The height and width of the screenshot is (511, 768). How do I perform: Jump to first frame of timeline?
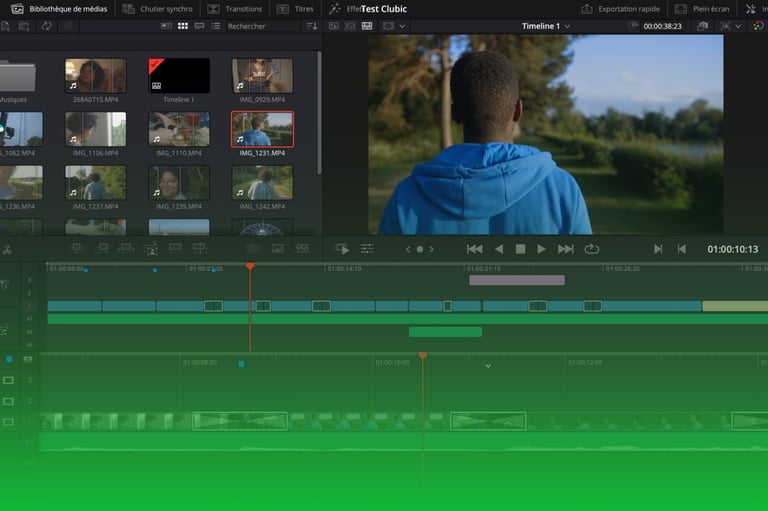click(x=474, y=249)
